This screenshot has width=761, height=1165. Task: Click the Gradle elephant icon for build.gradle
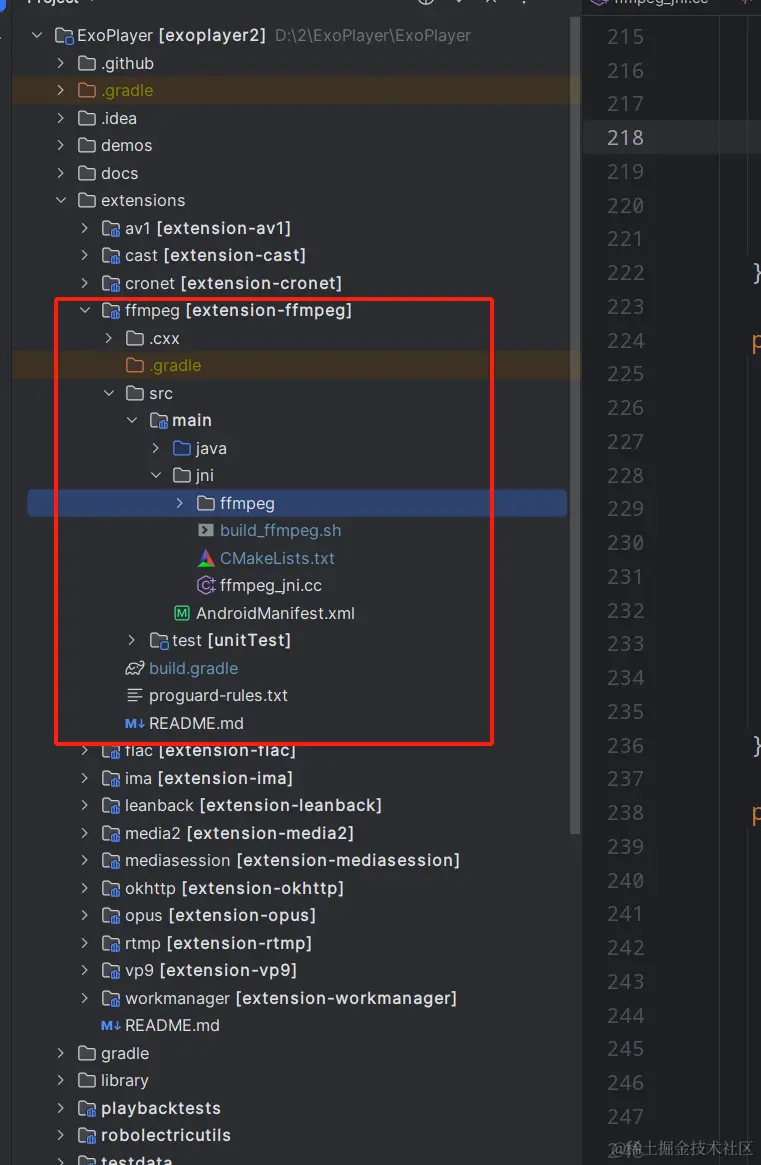[134, 668]
